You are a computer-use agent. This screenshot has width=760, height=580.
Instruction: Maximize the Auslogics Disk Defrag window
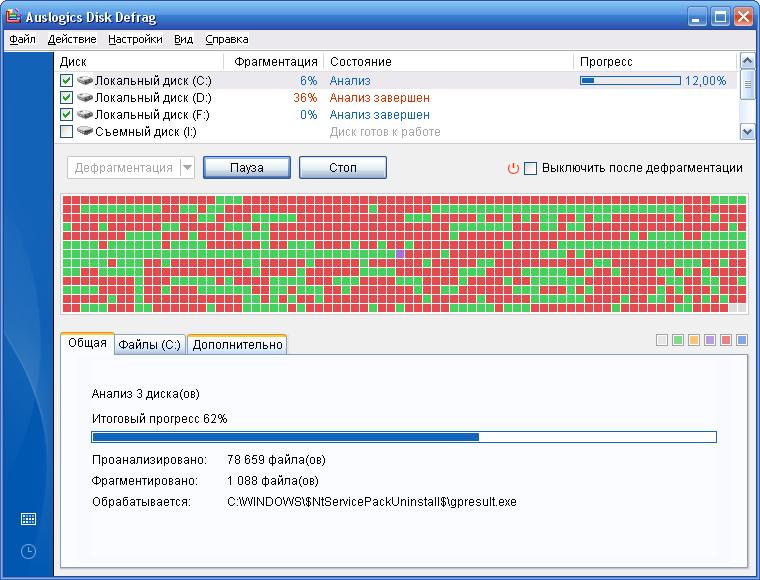720,17
